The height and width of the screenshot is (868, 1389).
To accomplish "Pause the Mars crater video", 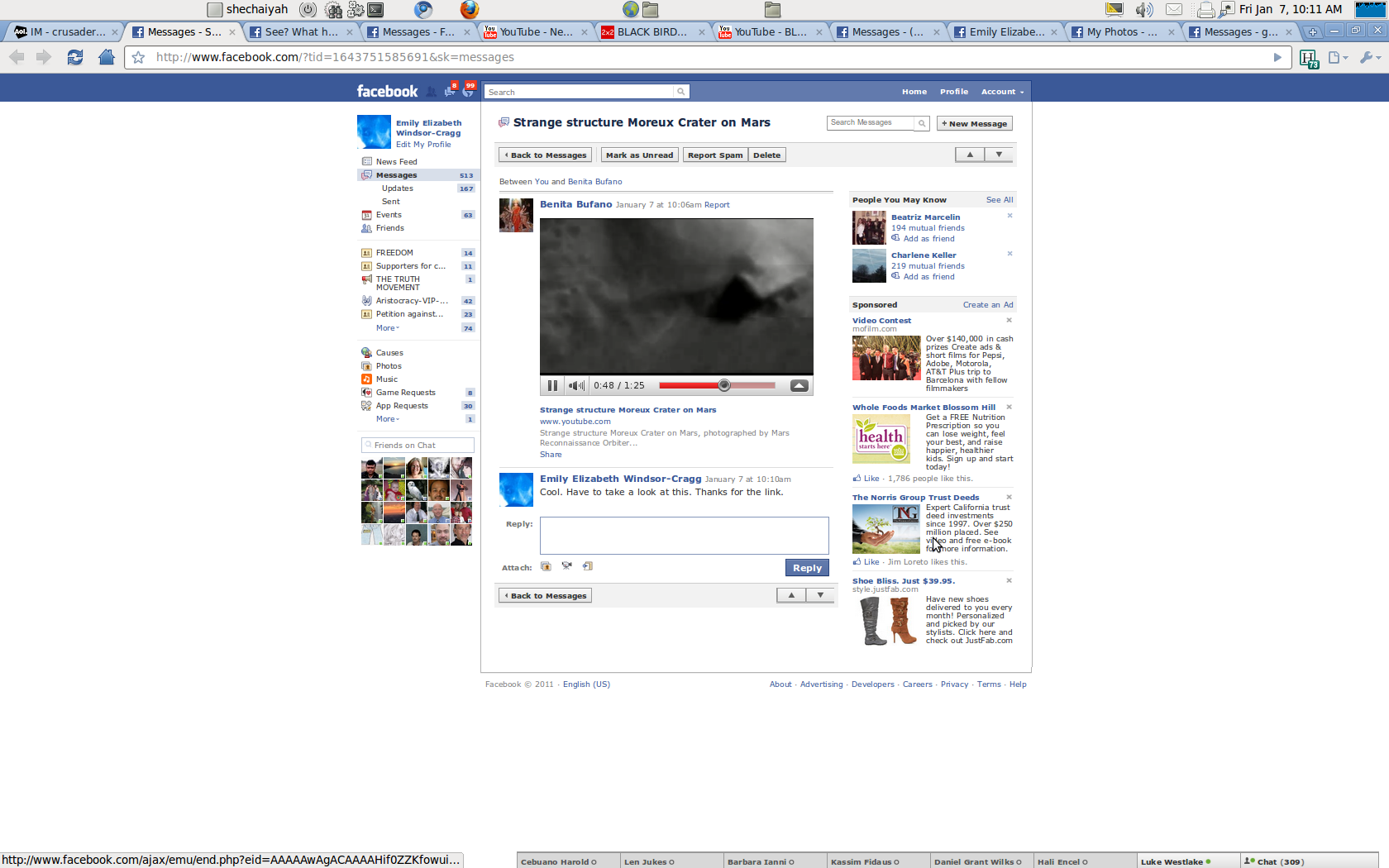I will 552,385.
